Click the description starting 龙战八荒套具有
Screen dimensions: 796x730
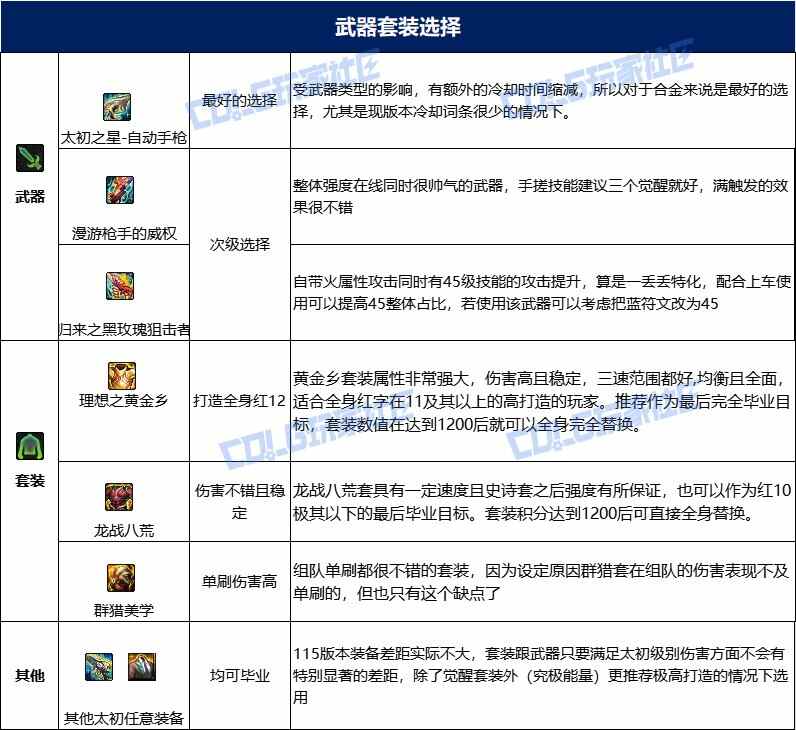pyautogui.click(x=542, y=502)
